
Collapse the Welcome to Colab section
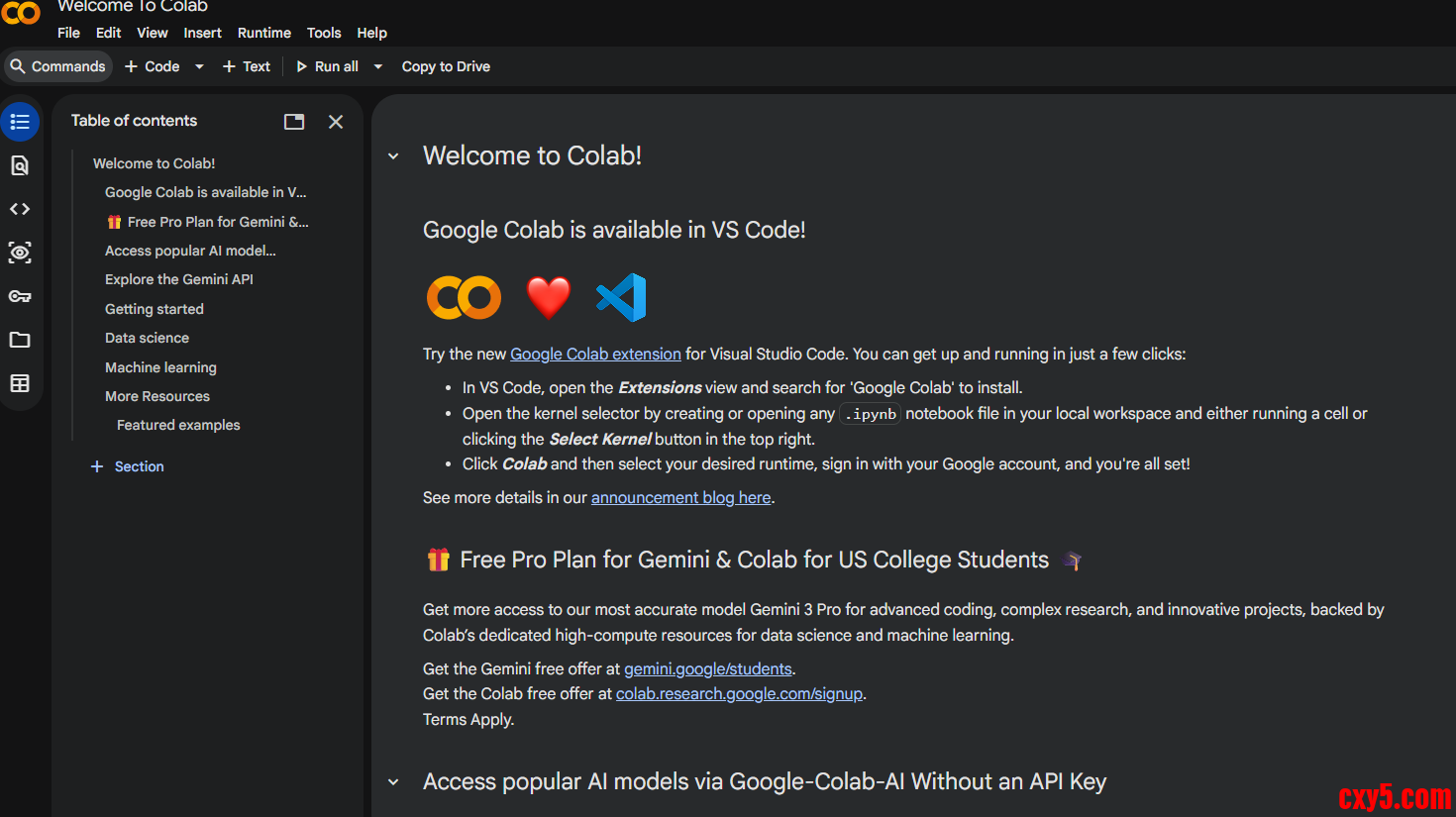click(x=393, y=156)
